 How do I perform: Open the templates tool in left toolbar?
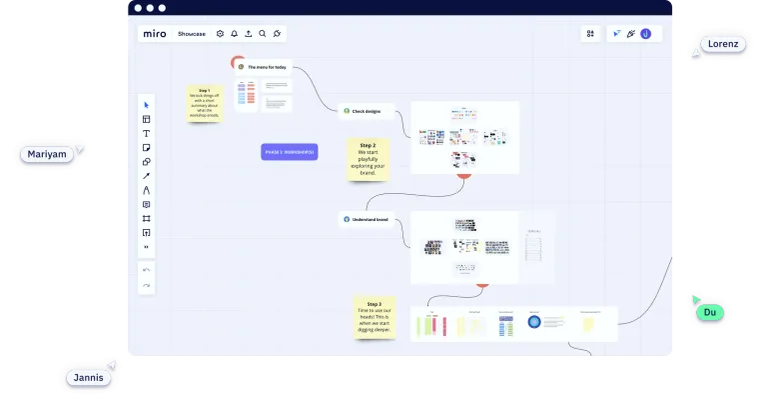(146, 119)
